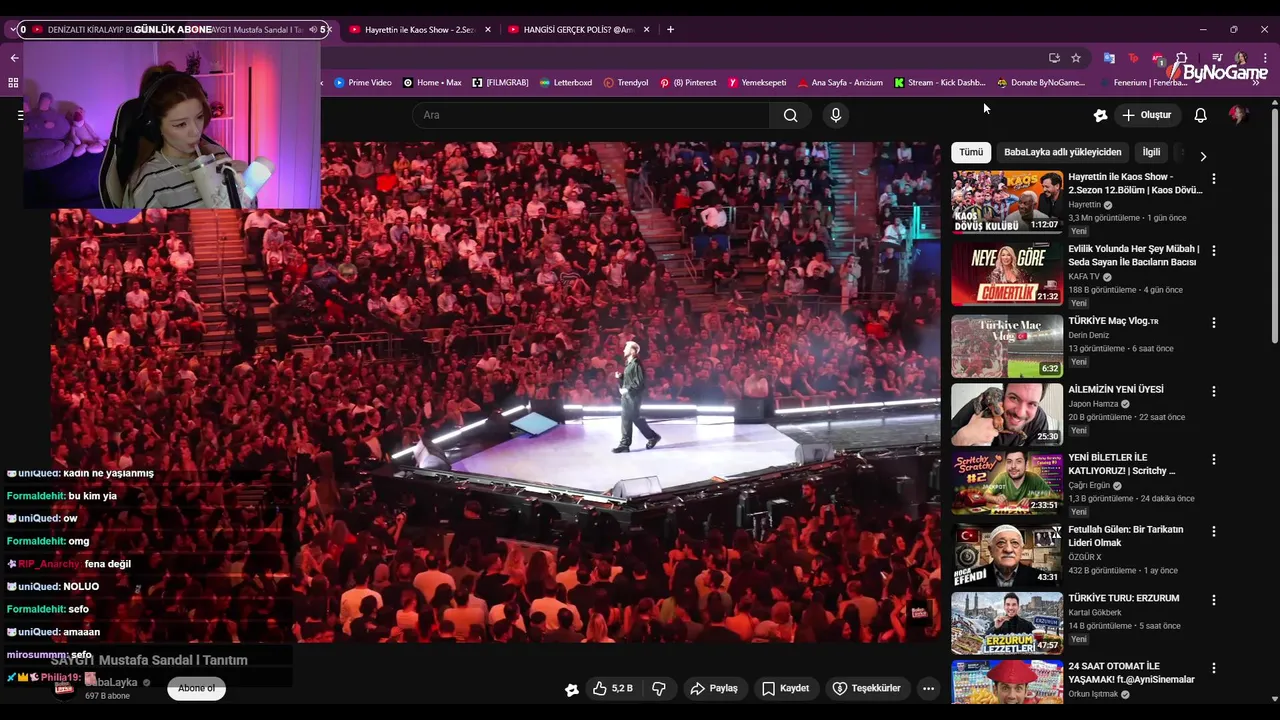The width and height of the screenshot is (1280, 720).
Task: Show more bookmarks with the overflow chevron
Action: (x=1256, y=83)
